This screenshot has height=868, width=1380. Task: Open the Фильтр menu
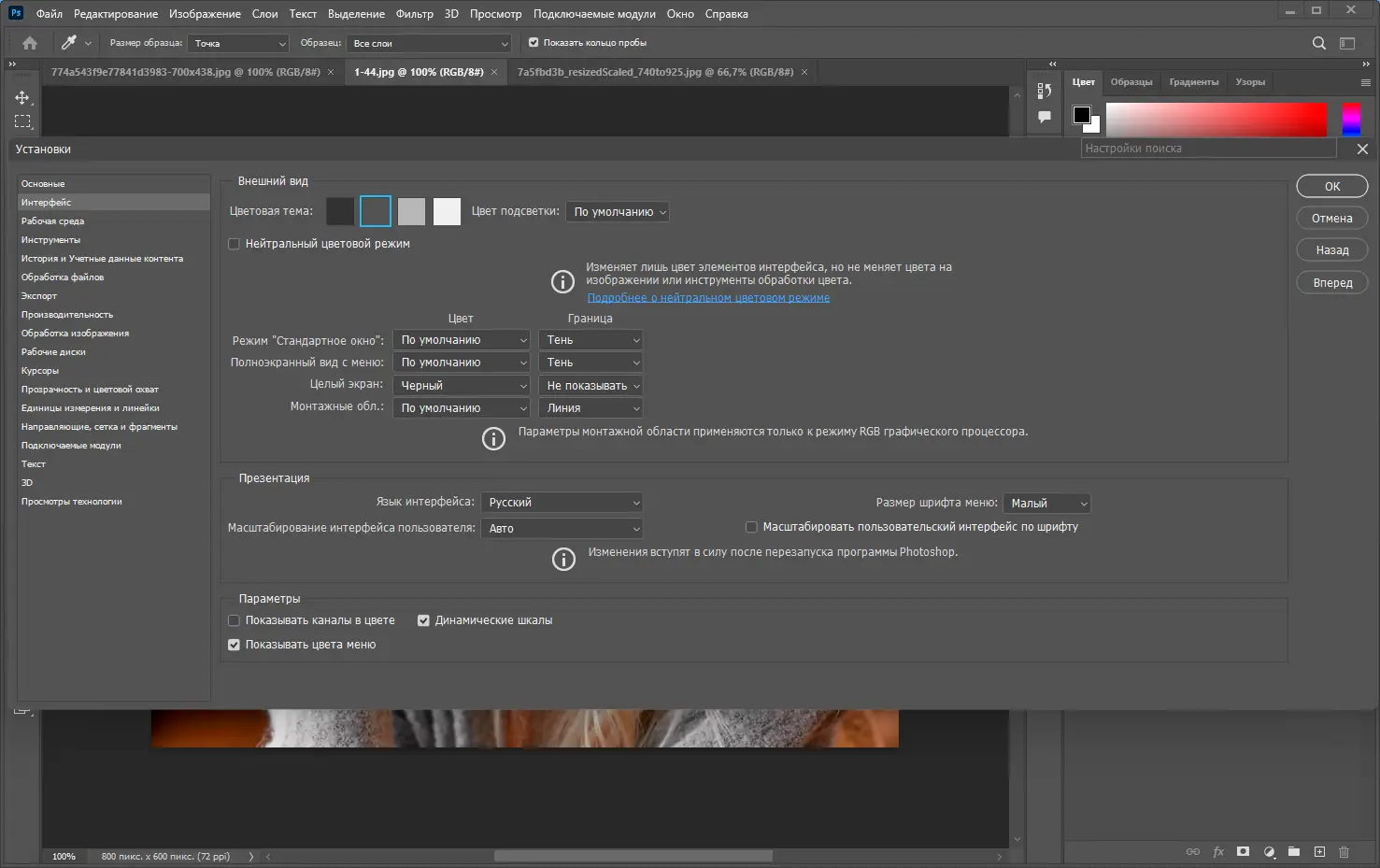pos(414,14)
